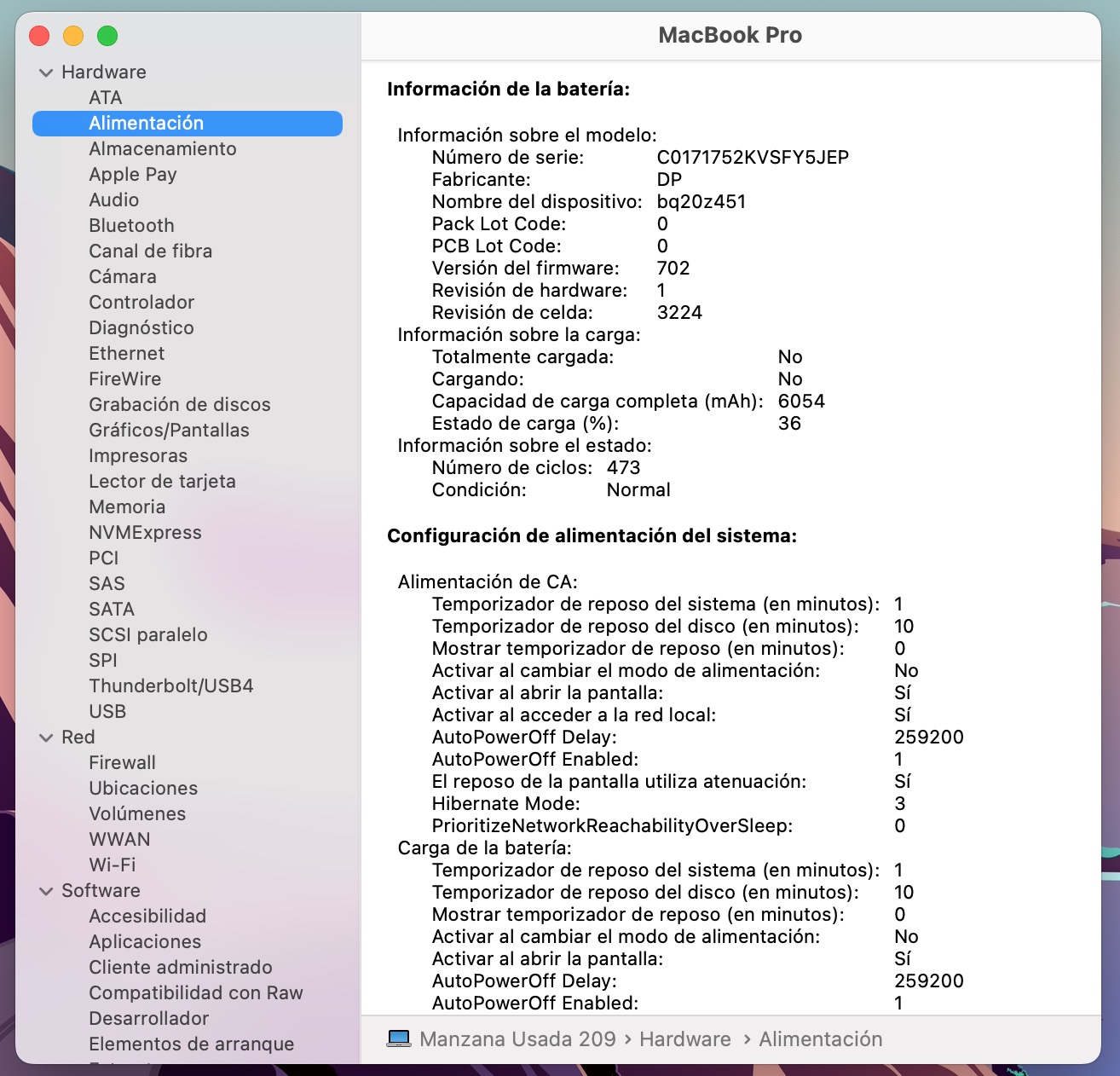
Task: Collapse the Red section chevron
Action: pyautogui.click(x=46, y=738)
